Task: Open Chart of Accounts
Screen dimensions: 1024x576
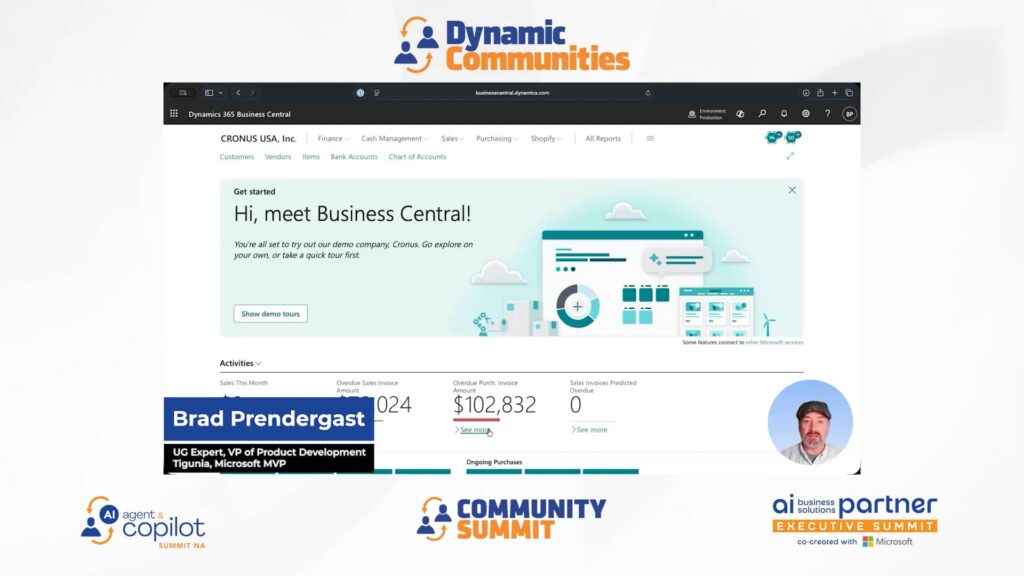Action: click(417, 157)
